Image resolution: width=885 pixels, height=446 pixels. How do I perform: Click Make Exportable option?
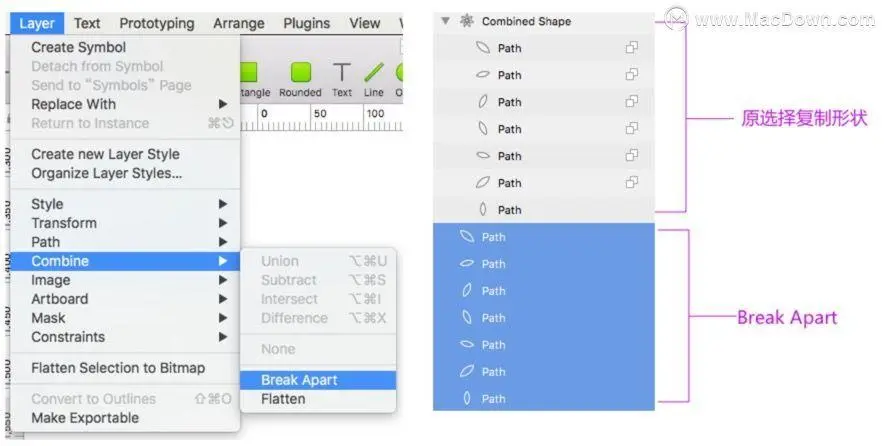[85, 418]
